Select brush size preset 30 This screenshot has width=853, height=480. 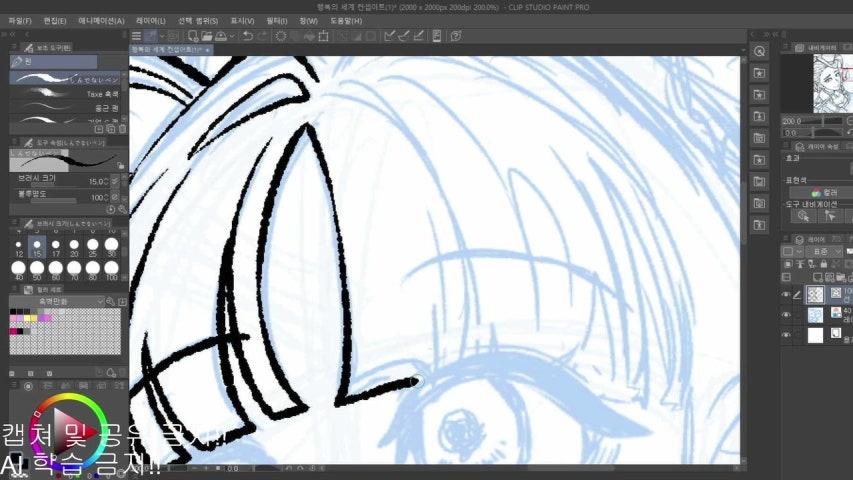(x=111, y=248)
